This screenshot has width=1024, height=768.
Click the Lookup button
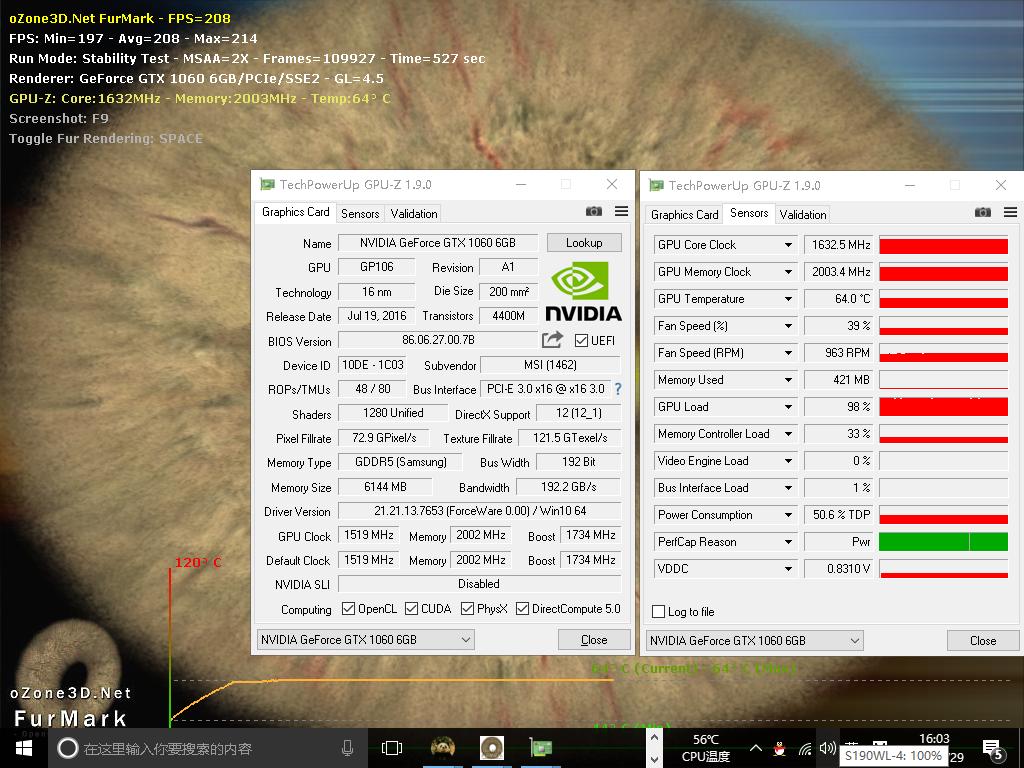[x=584, y=242]
